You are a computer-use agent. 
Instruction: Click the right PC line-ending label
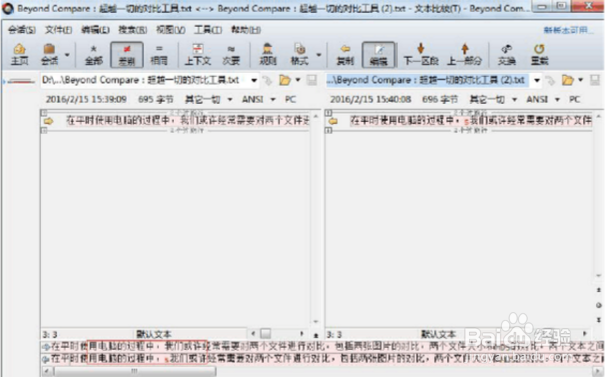pos(575,100)
